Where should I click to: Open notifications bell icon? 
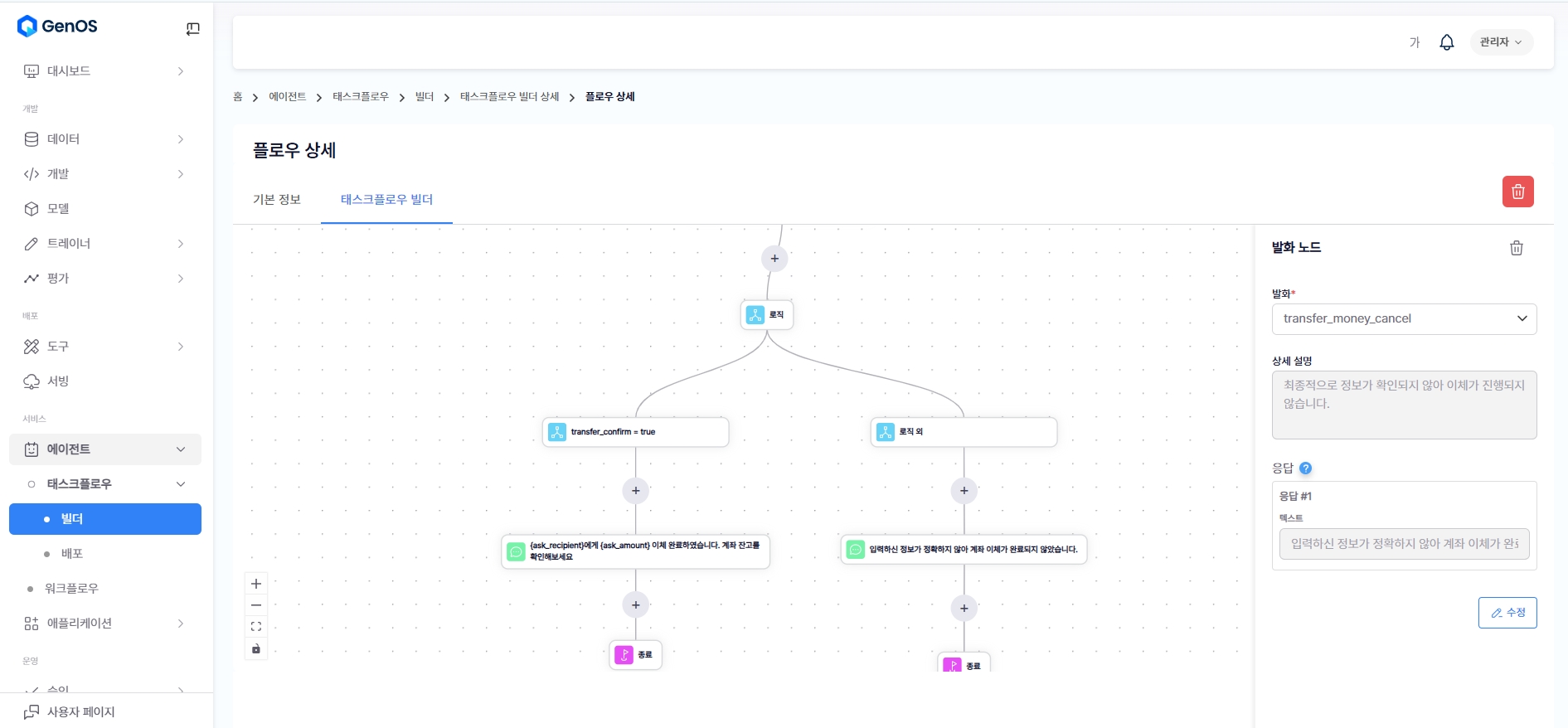(1446, 42)
